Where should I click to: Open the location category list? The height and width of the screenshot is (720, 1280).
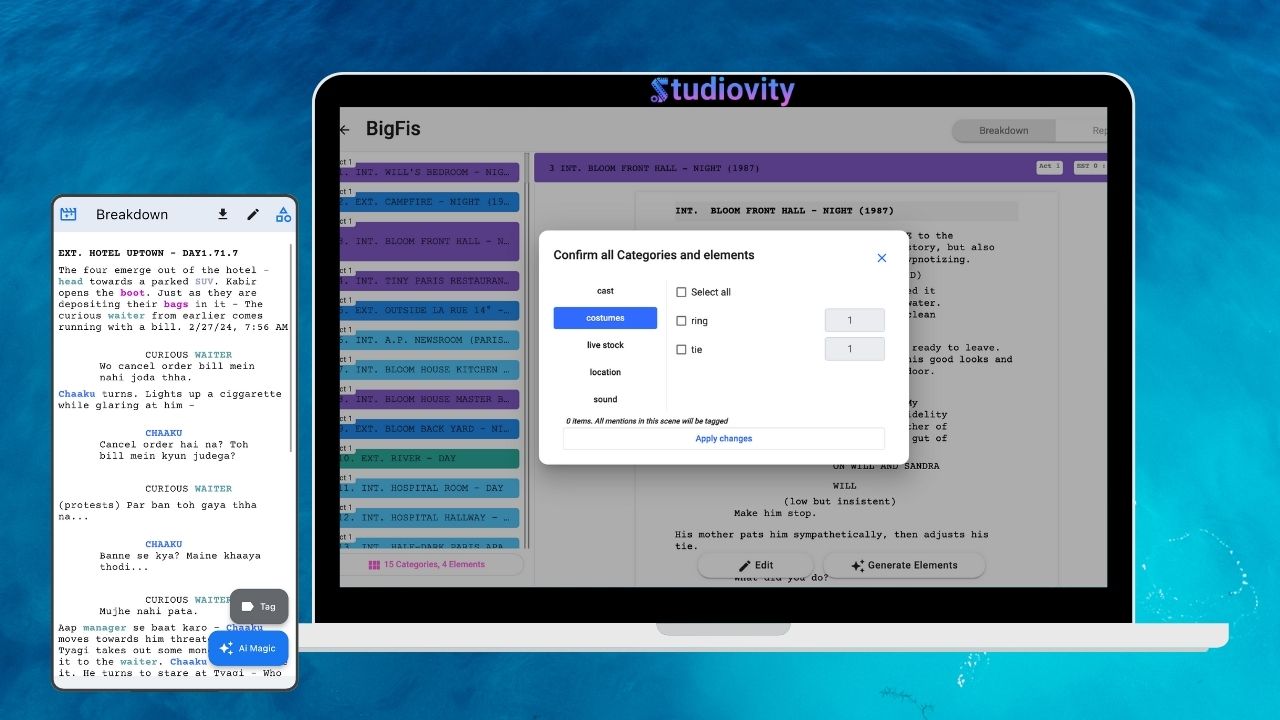pos(605,372)
